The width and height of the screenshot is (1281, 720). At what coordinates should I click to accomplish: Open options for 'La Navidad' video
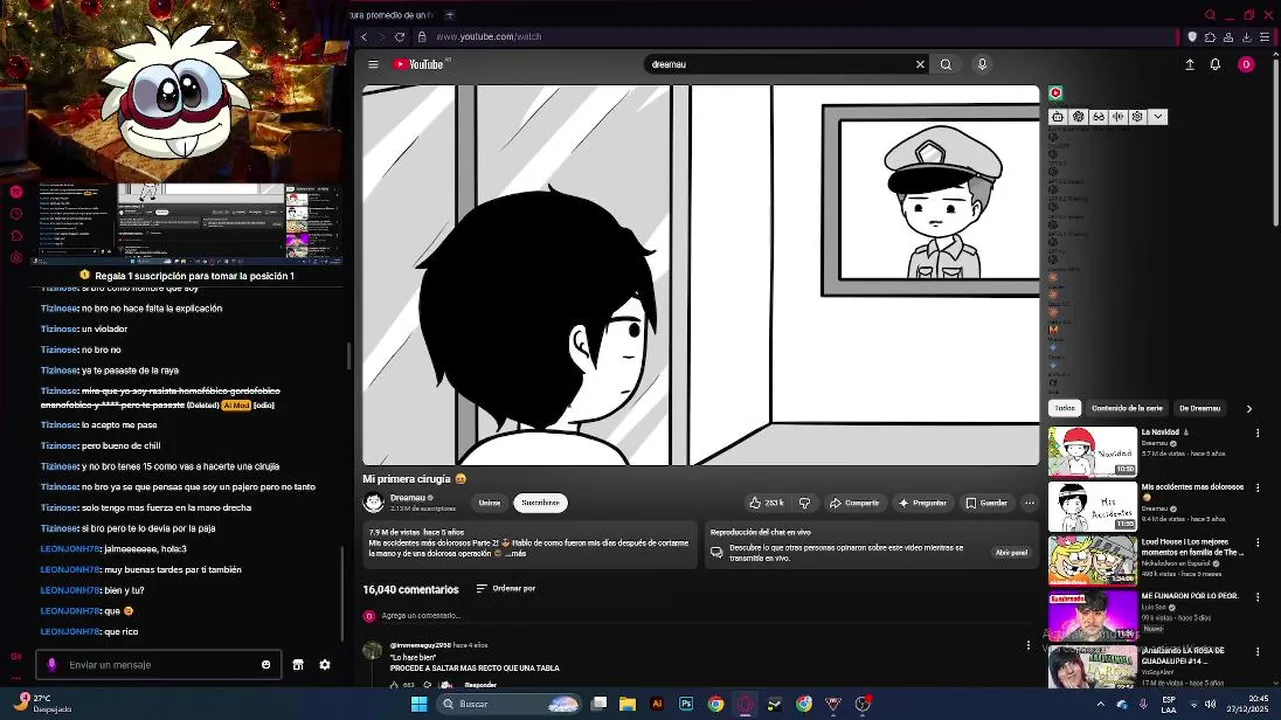[1258, 433]
